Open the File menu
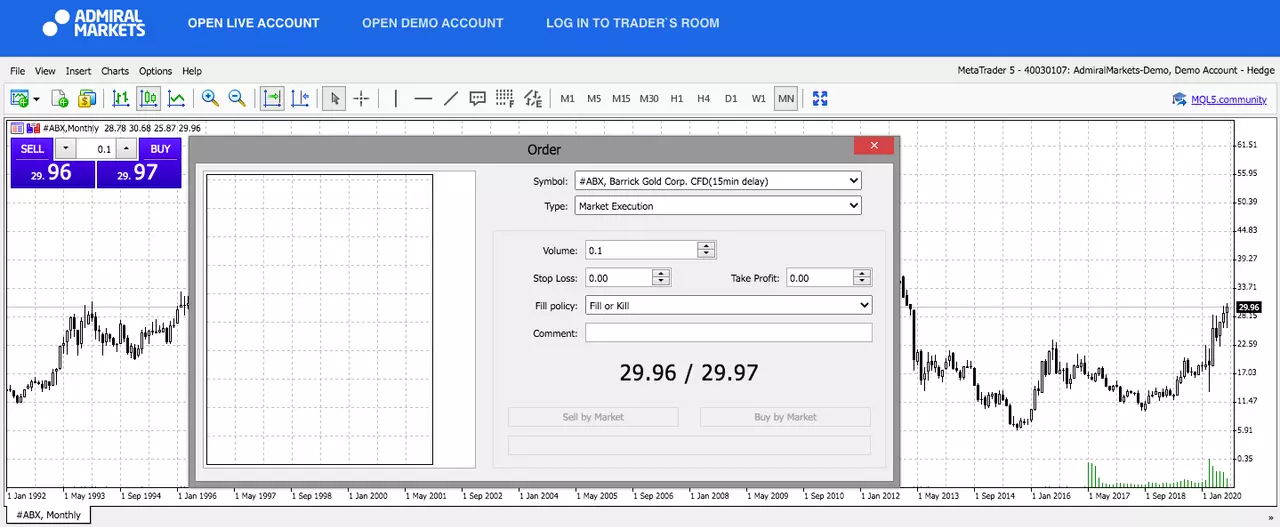The height and width of the screenshot is (527, 1280). (17, 71)
